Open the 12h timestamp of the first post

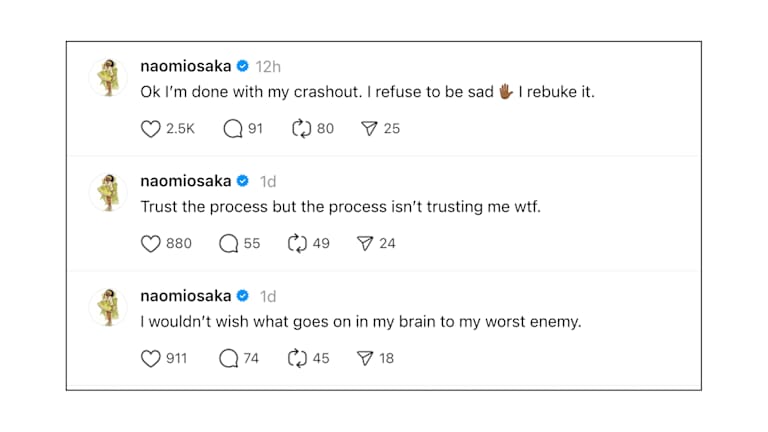tap(268, 66)
